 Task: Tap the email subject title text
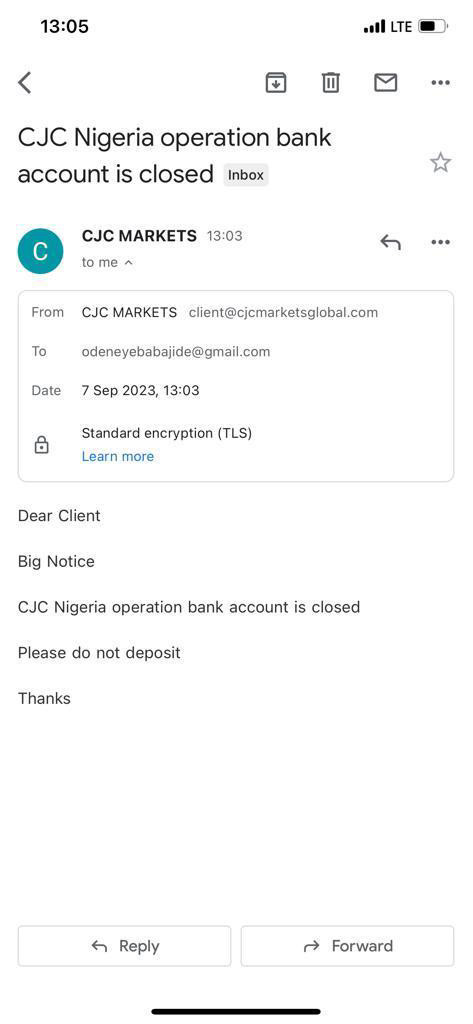point(174,155)
